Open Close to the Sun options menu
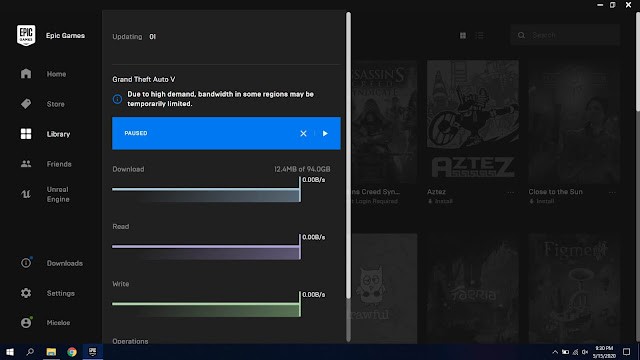Screen dimensions: 640x360 (612, 192)
